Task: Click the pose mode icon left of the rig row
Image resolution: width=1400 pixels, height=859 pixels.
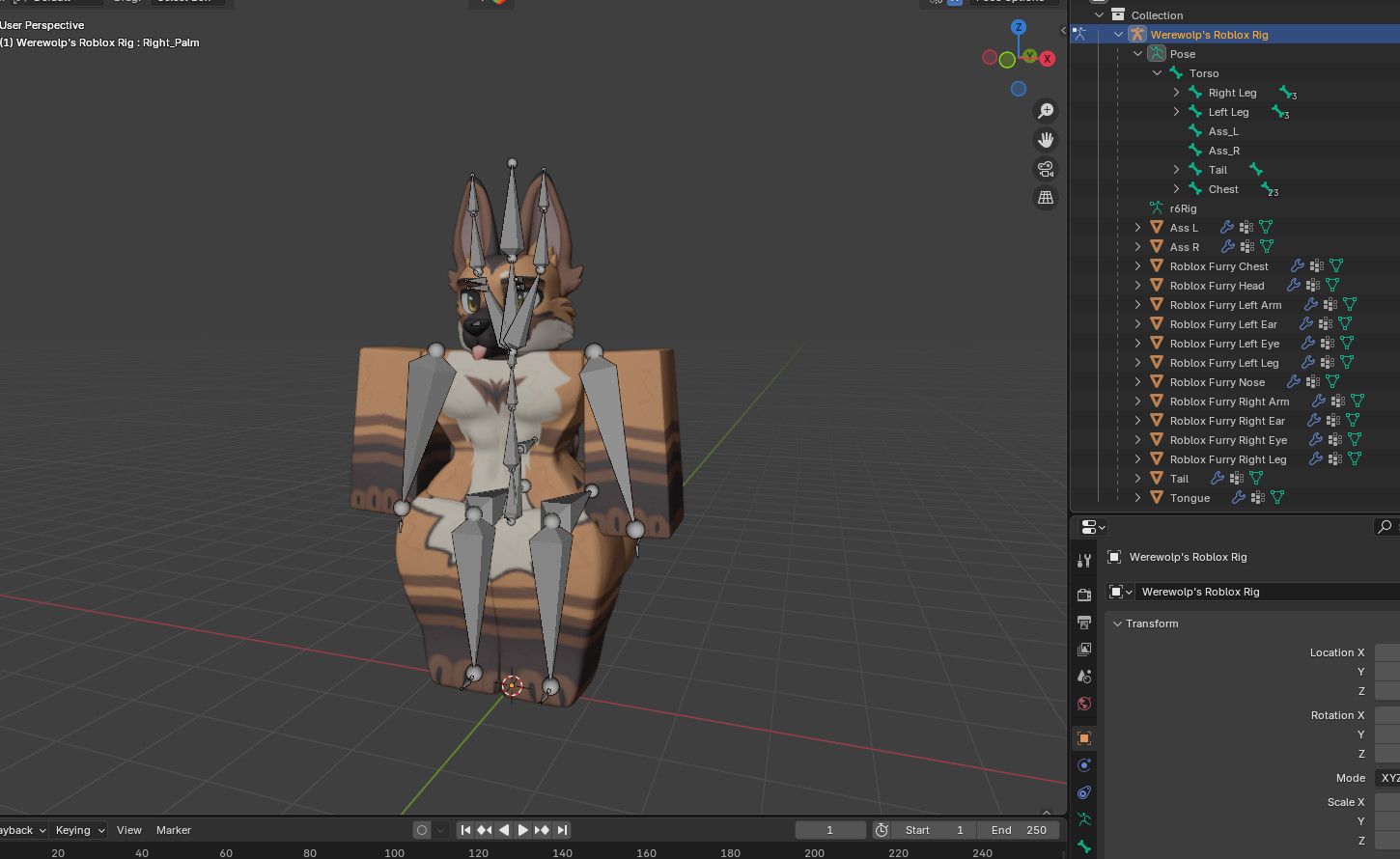Action: coord(1079,35)
